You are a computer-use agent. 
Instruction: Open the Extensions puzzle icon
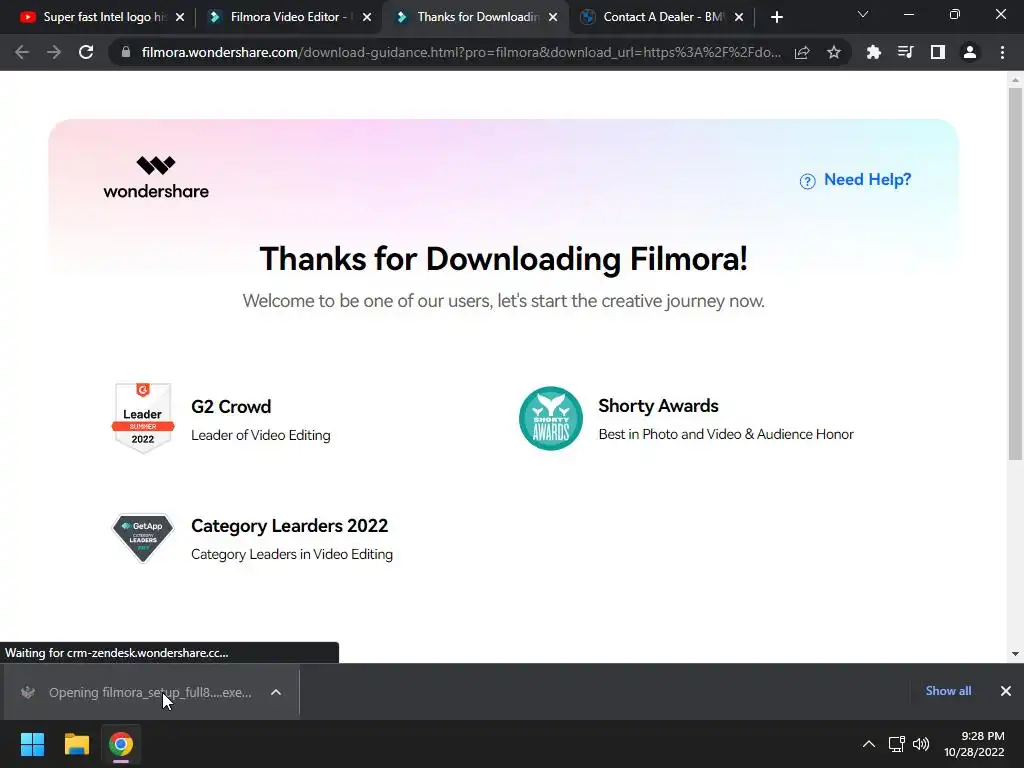coord(873,52)
